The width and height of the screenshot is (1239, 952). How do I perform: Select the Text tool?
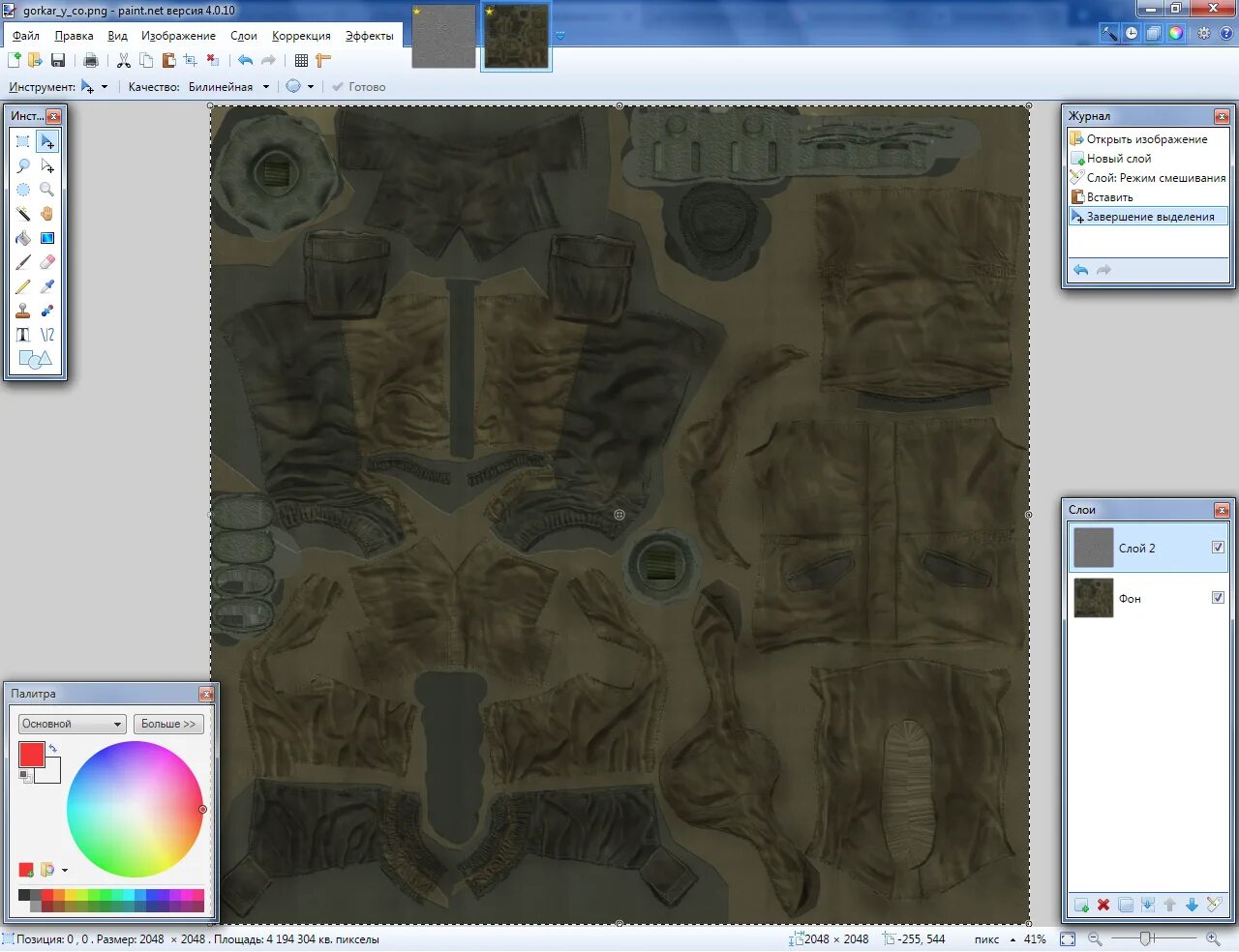23,335
